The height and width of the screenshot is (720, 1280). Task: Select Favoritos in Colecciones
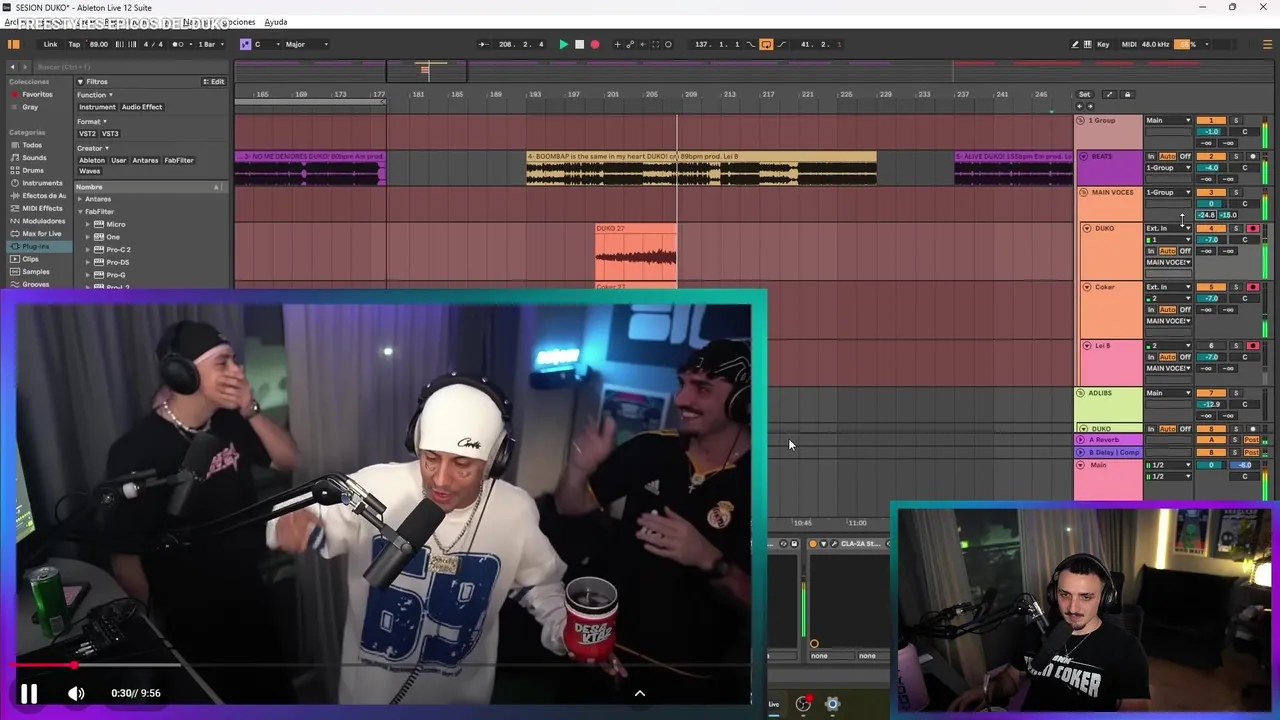37,94
